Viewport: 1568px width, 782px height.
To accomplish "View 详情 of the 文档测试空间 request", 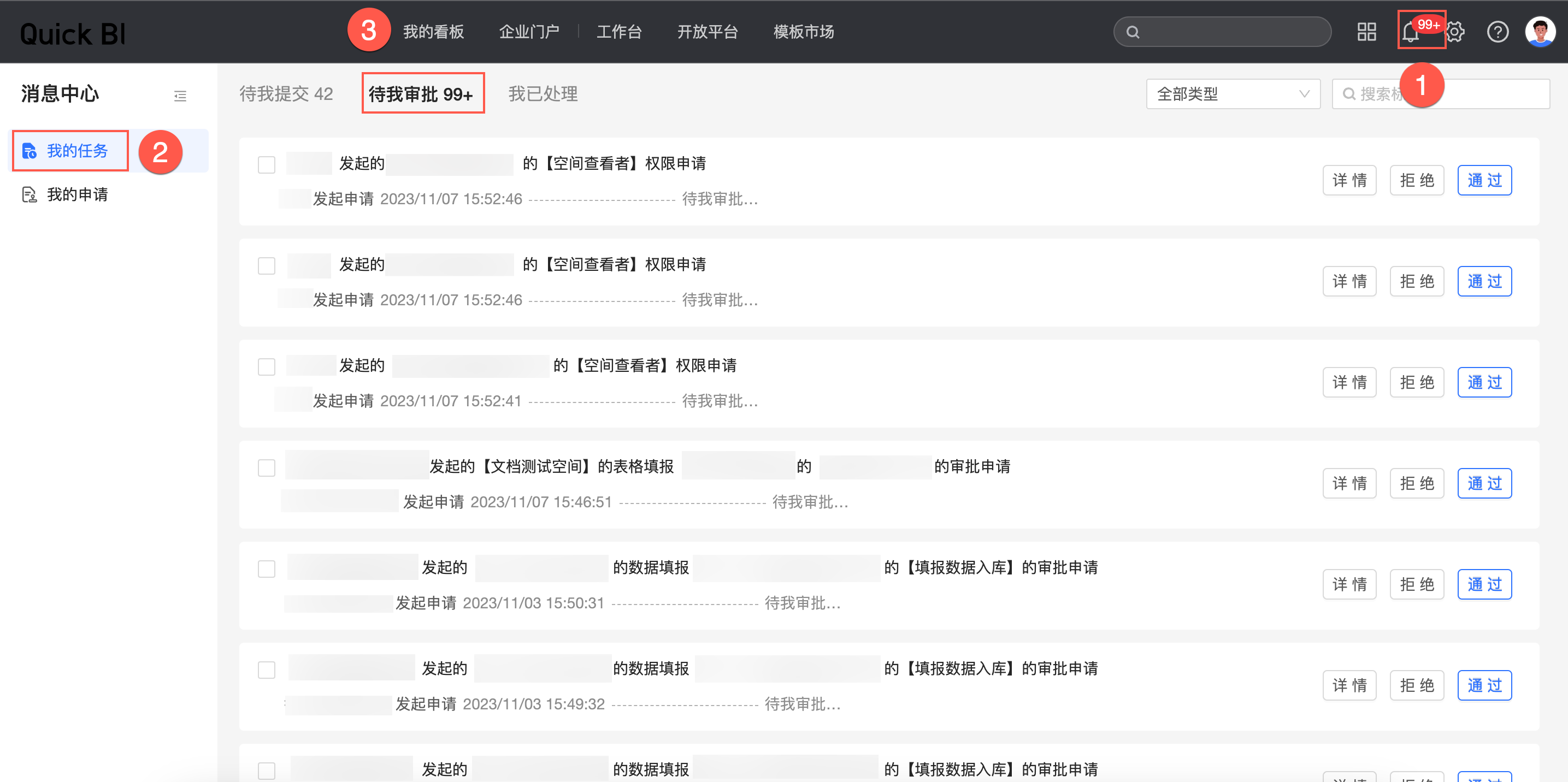I will point(1349,483).
